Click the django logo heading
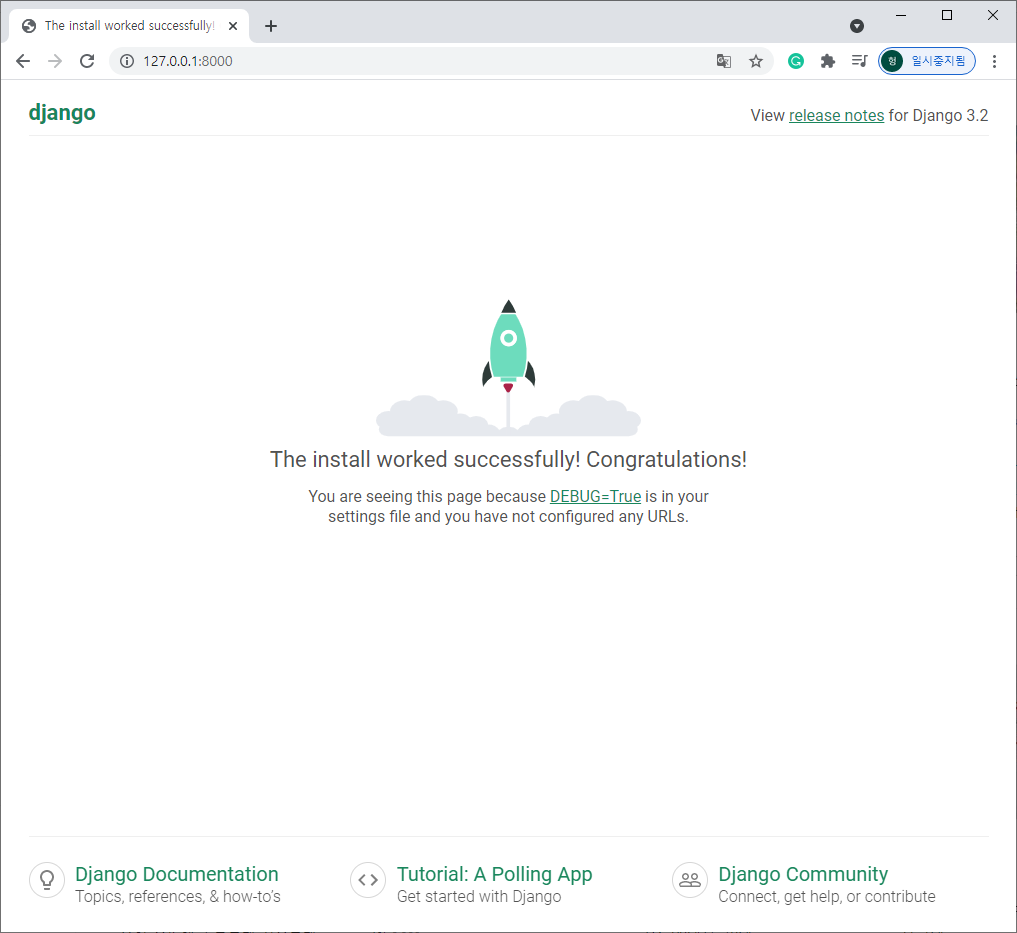The width and height of the screenshot is (1017, 933). tap(62, 113)
